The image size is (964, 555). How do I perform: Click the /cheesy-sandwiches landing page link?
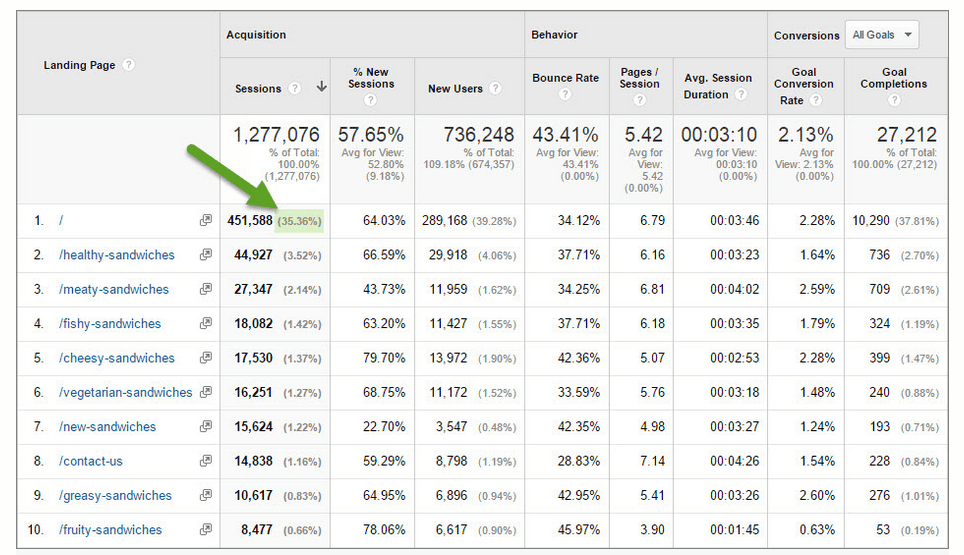pos(117,358)
